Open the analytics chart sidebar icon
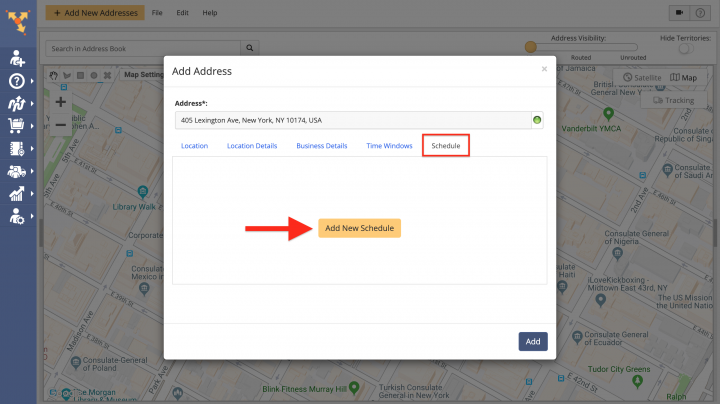The image size is (720, 404). click(x=17, y=194)
